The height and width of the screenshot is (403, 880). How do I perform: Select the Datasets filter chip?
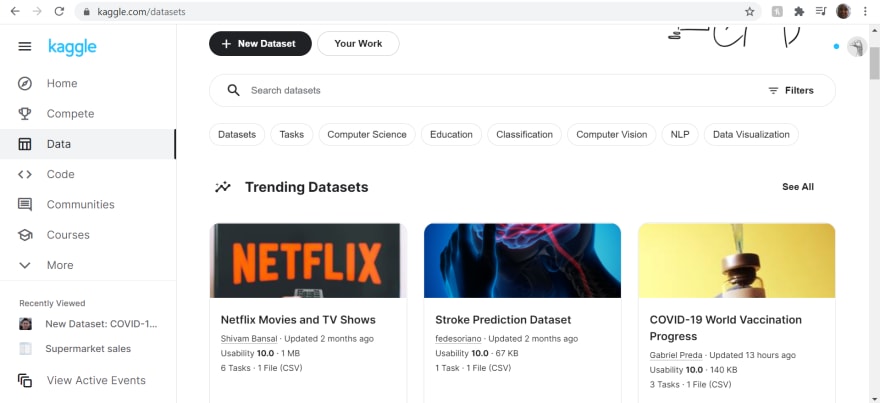pyautogui.click(x=237, y=135)
